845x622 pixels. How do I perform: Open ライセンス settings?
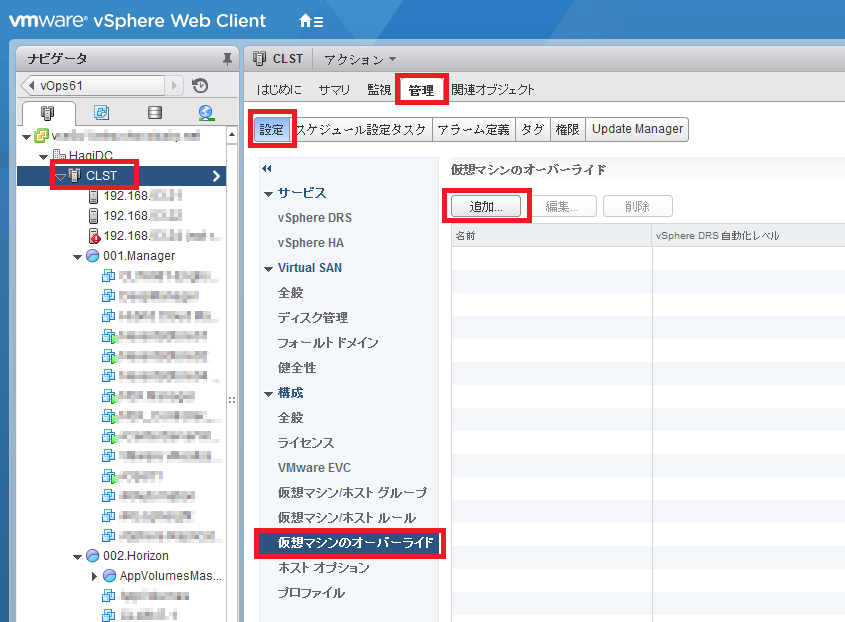pos(306,443)
